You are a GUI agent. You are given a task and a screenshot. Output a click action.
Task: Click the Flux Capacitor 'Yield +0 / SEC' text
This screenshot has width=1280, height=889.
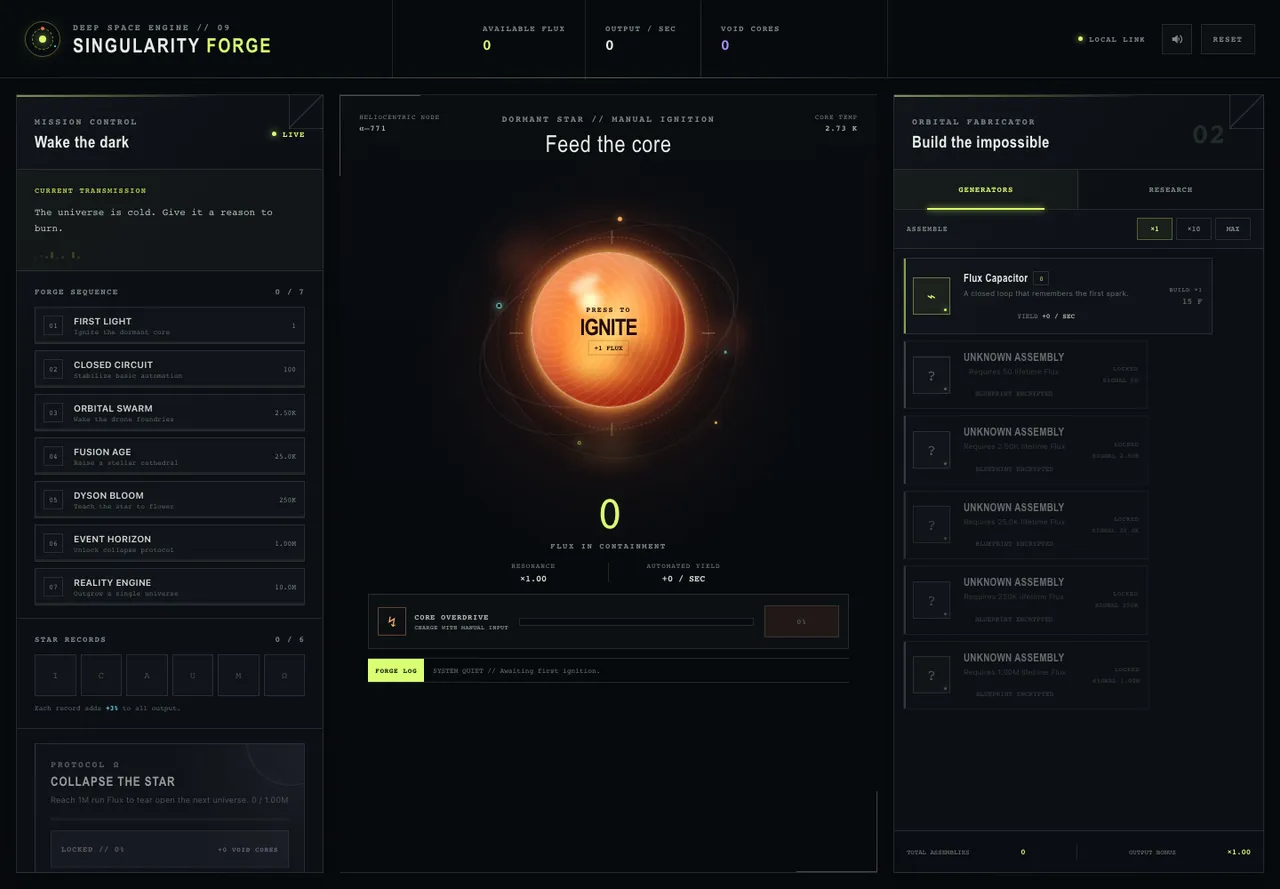pos(1045,316)
